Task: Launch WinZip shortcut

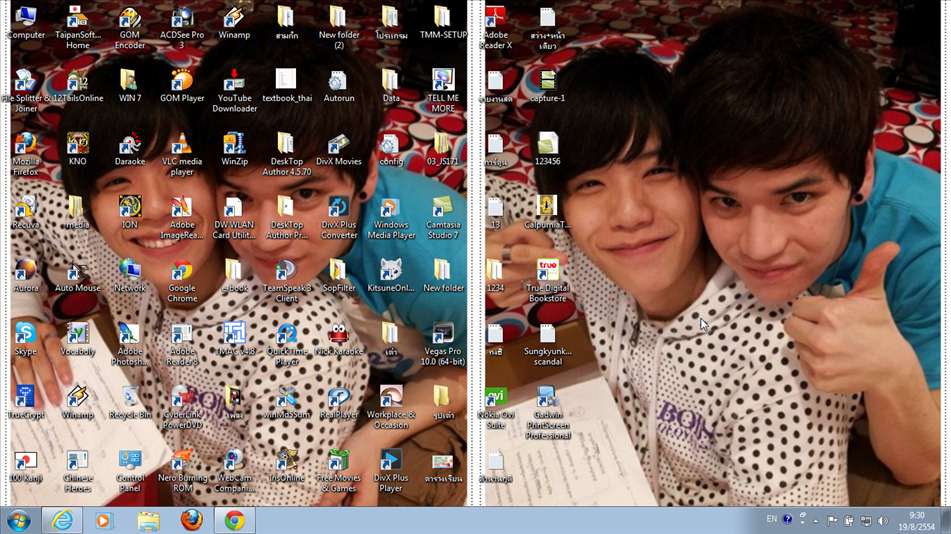Action: click(234, 149)
